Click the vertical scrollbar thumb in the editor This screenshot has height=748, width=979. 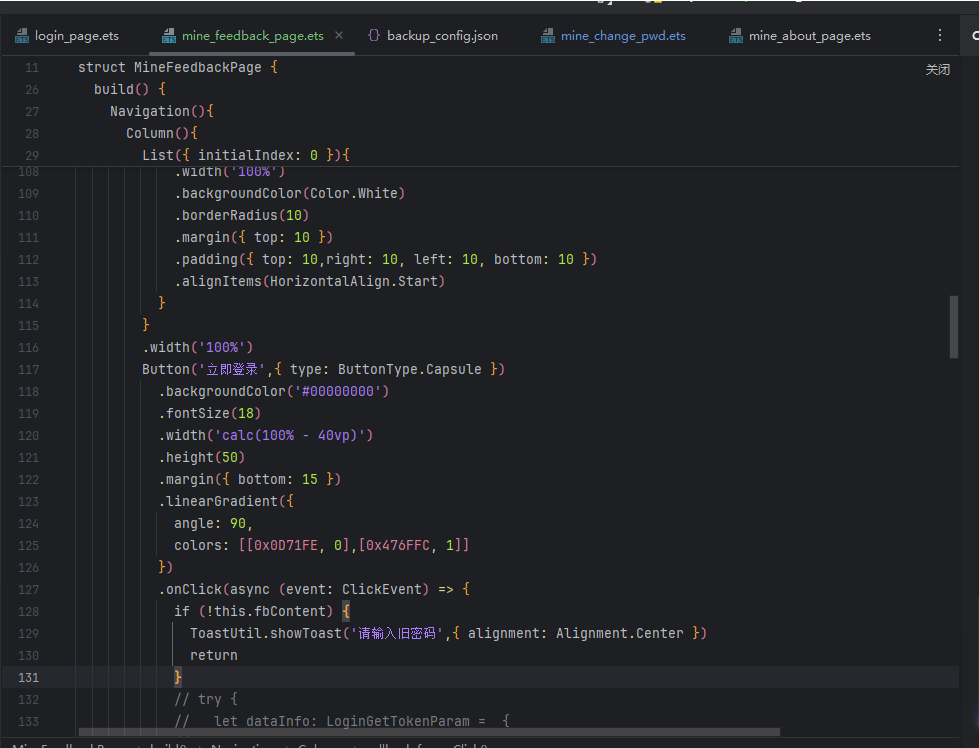pos(954,326)
